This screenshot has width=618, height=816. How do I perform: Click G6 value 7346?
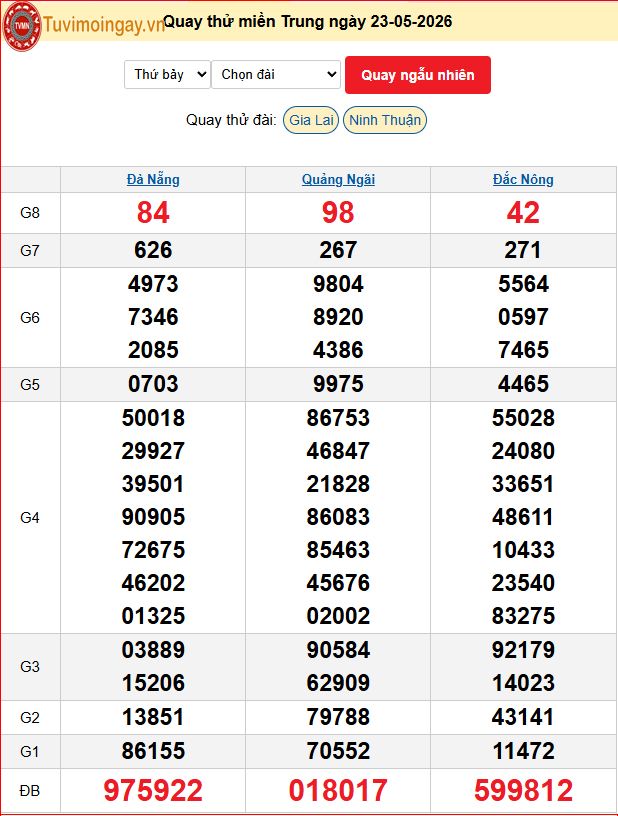[153, 317]
